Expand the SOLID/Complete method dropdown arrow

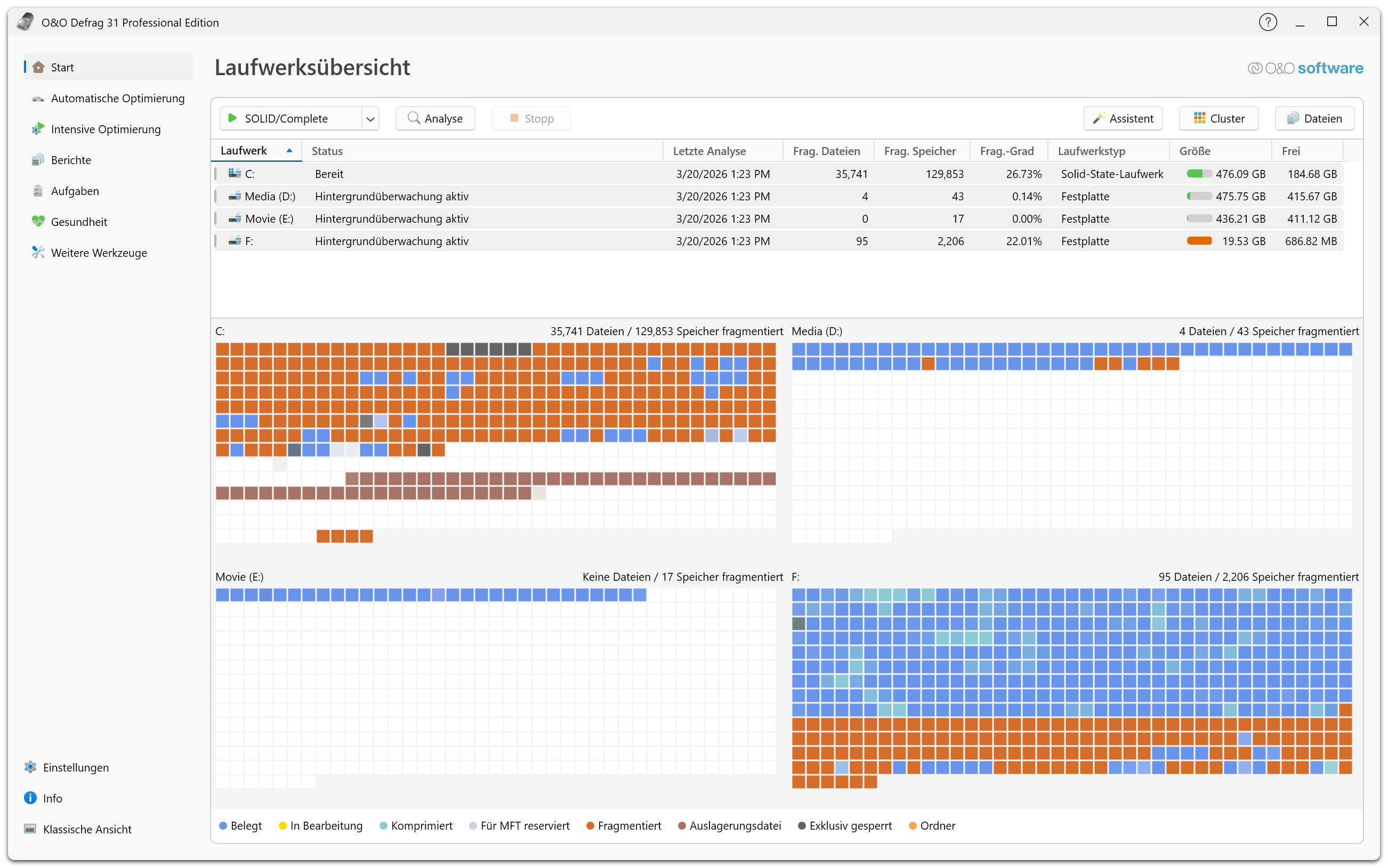click(x=370, y=119)
